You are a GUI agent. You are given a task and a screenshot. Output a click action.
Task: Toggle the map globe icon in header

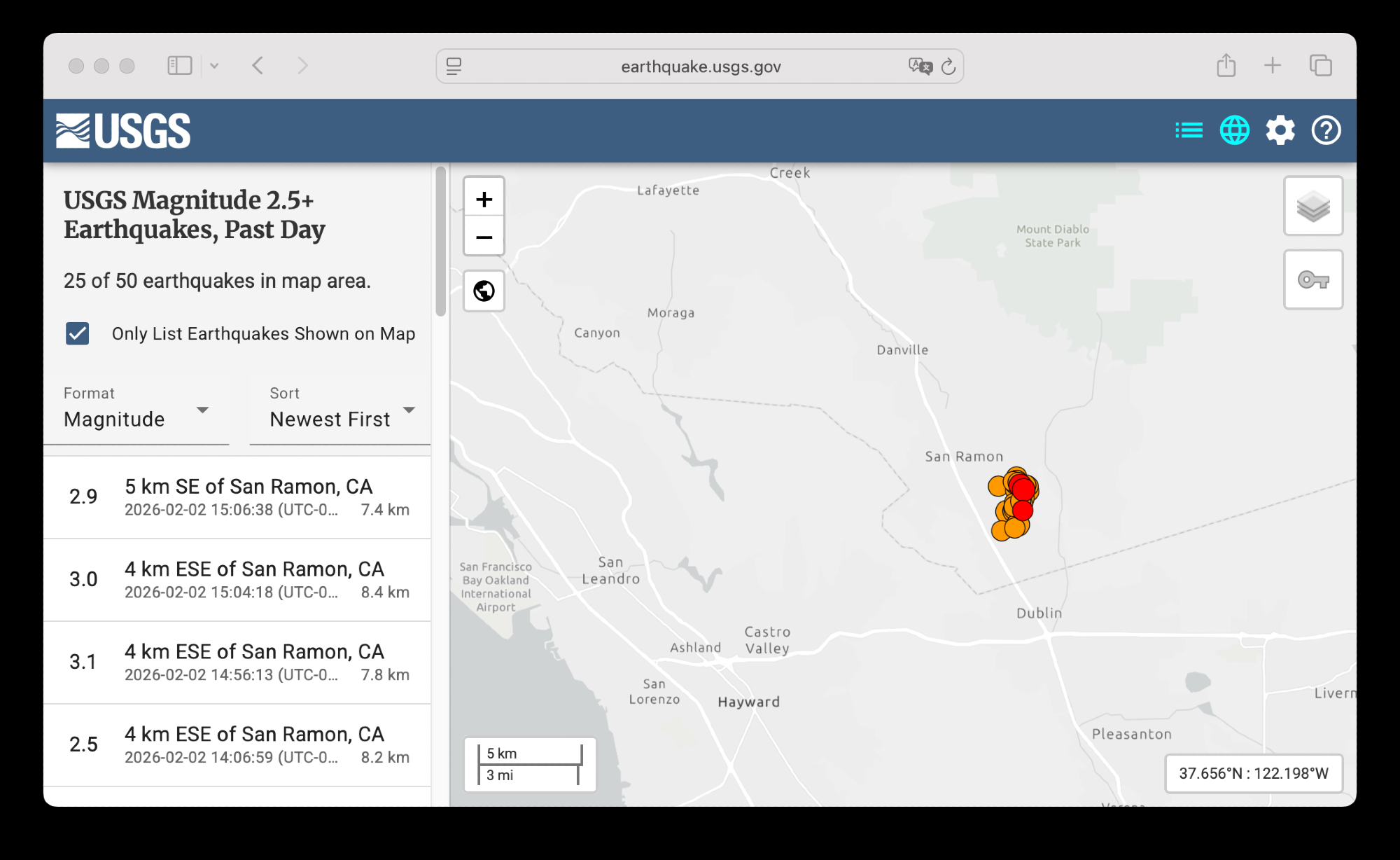pyautogui.click(x=1234, y=131)
